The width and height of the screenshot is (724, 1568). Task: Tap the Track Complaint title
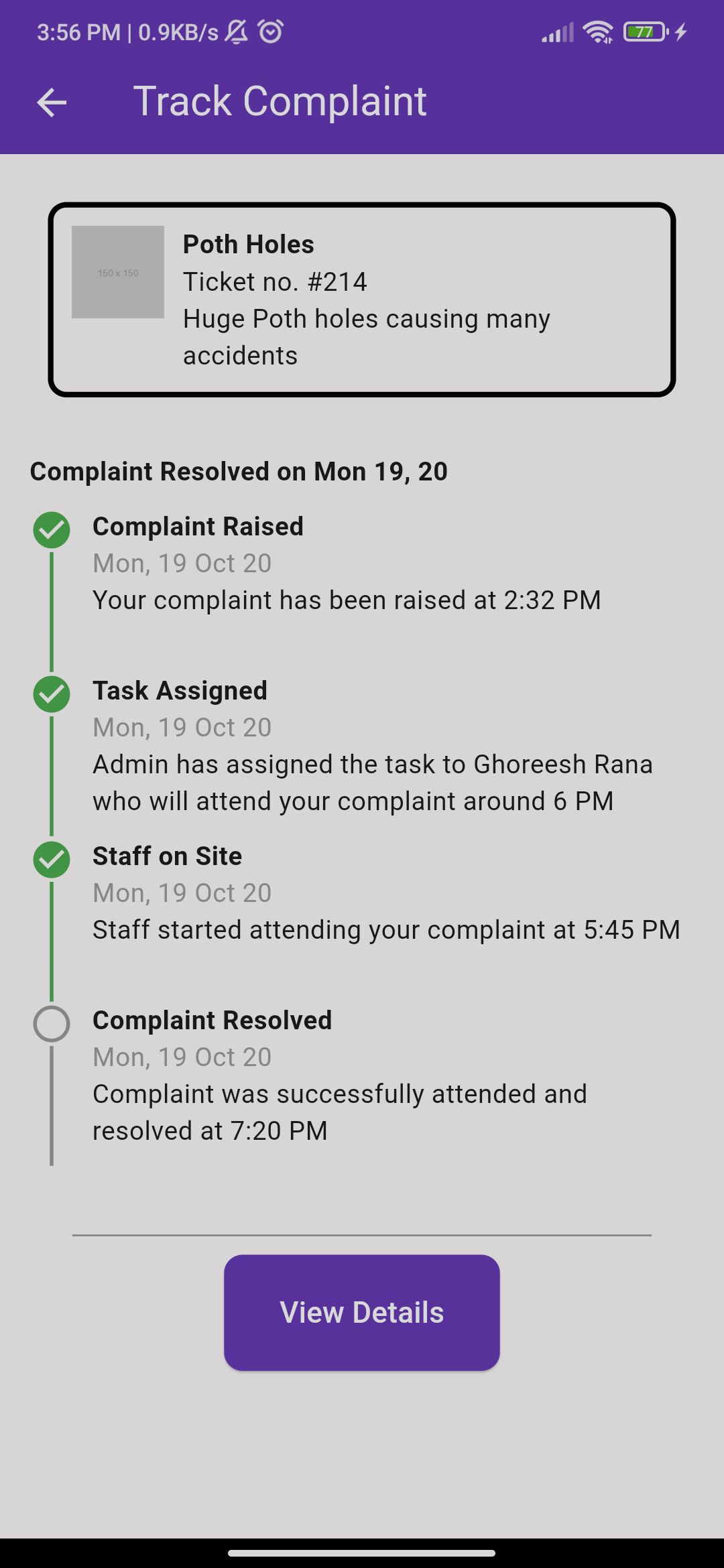coord(280,102)
